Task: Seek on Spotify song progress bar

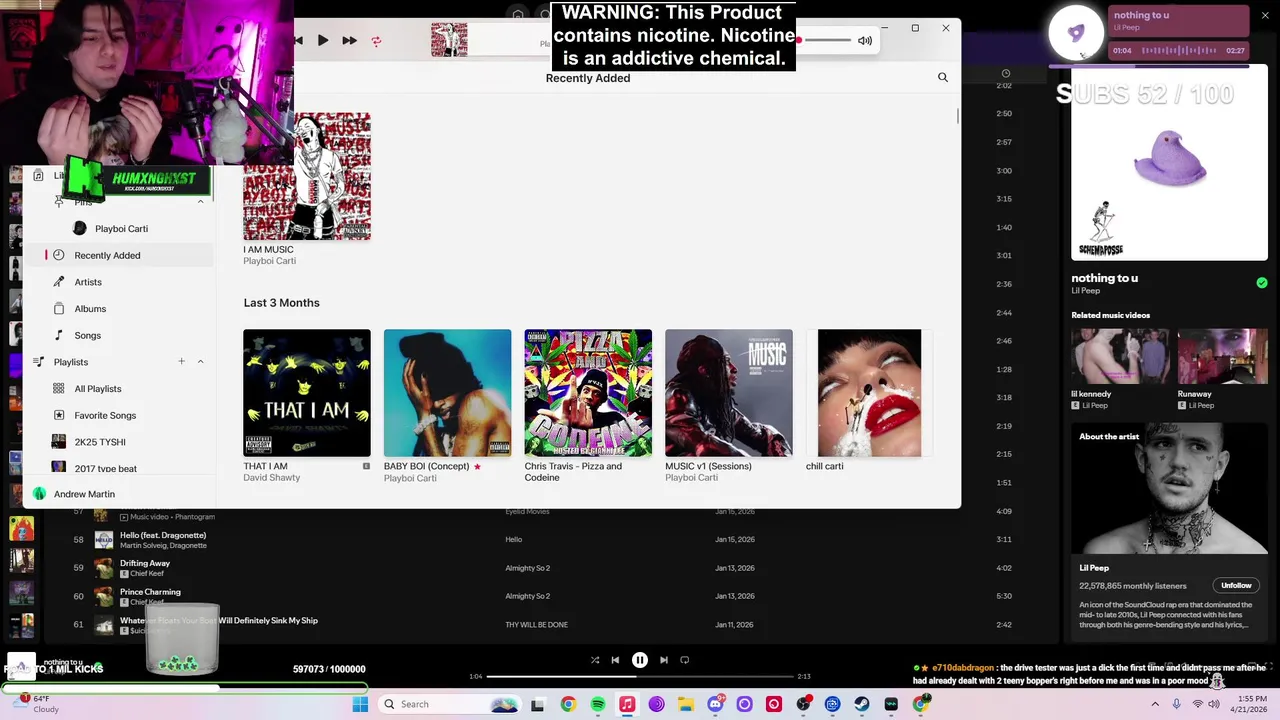Action: coord(640,677)
